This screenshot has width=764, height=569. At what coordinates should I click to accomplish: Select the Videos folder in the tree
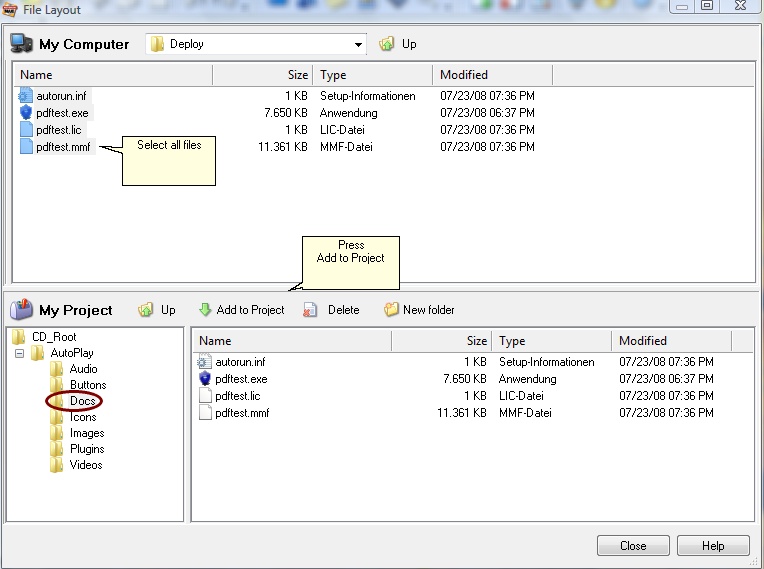tap(85, 465)
